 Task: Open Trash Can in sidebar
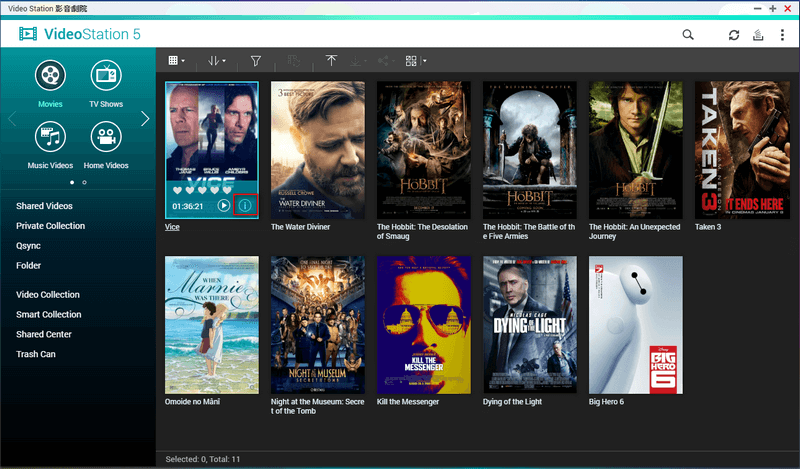[36, 354]
